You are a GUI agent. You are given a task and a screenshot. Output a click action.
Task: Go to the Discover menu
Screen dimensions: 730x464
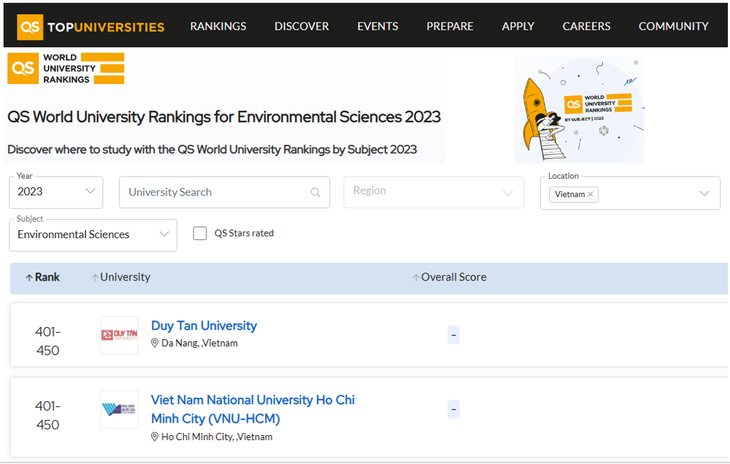(301, 26)
